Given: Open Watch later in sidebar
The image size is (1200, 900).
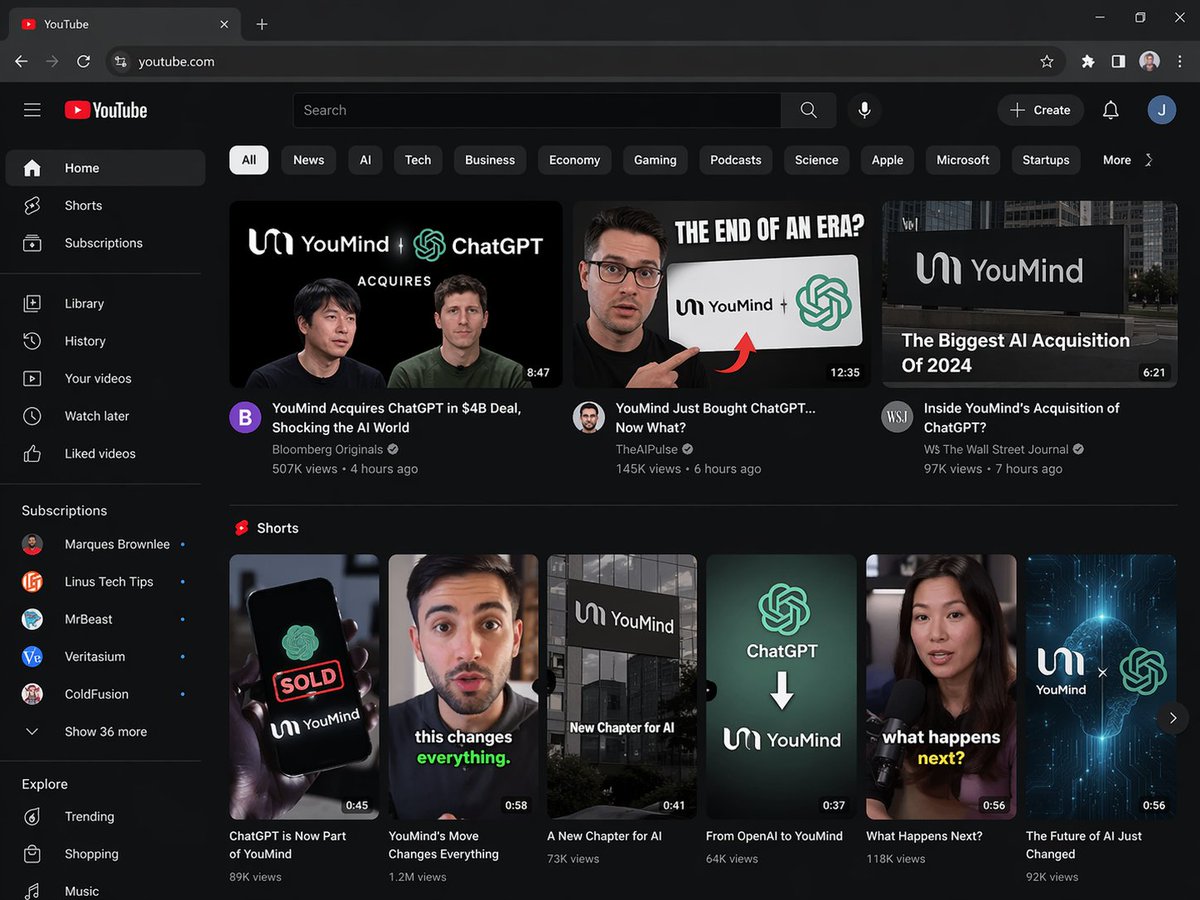Looking at the screenshot, I should (105, 416).
